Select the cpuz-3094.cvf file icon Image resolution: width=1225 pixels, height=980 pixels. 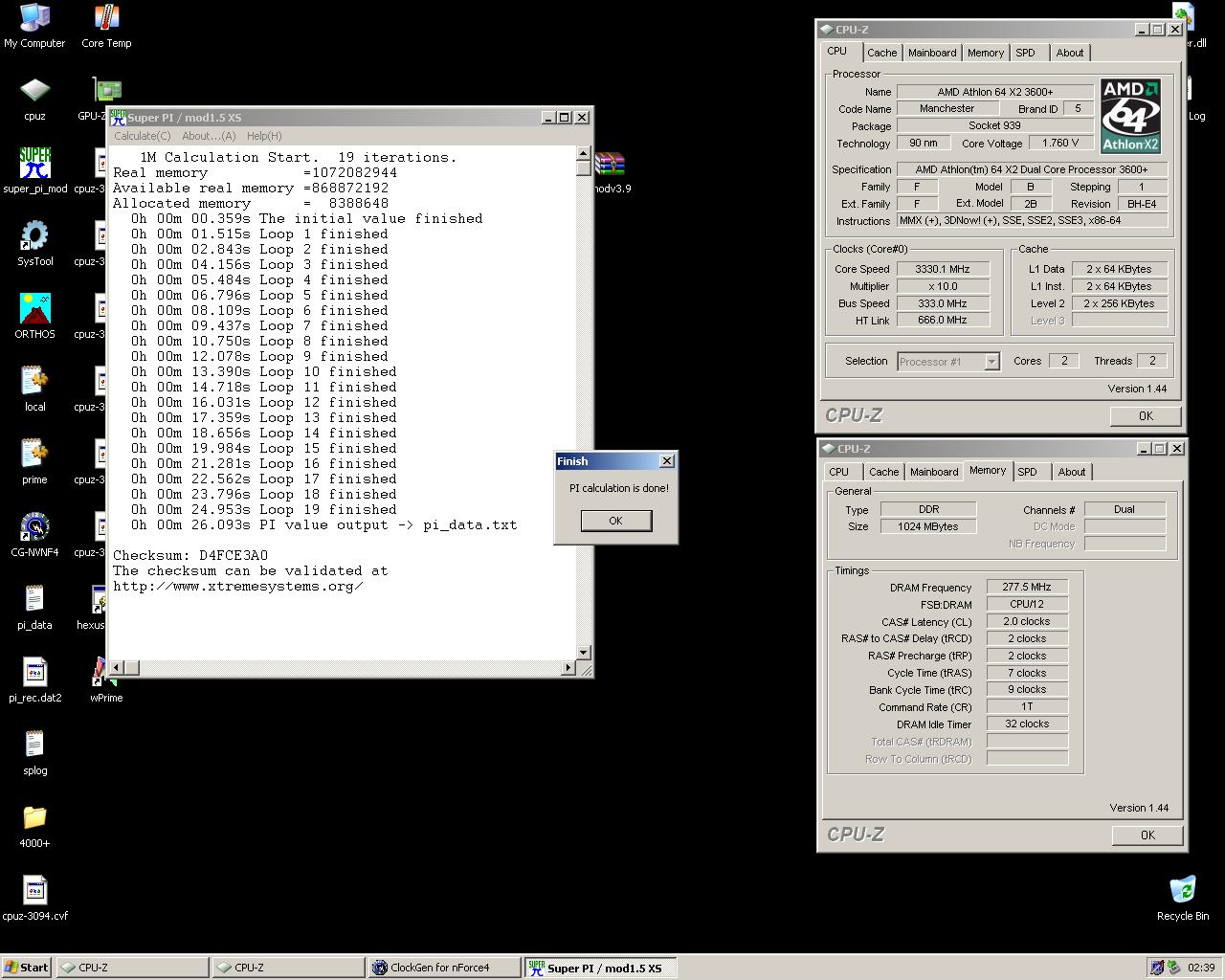(34, 899)
